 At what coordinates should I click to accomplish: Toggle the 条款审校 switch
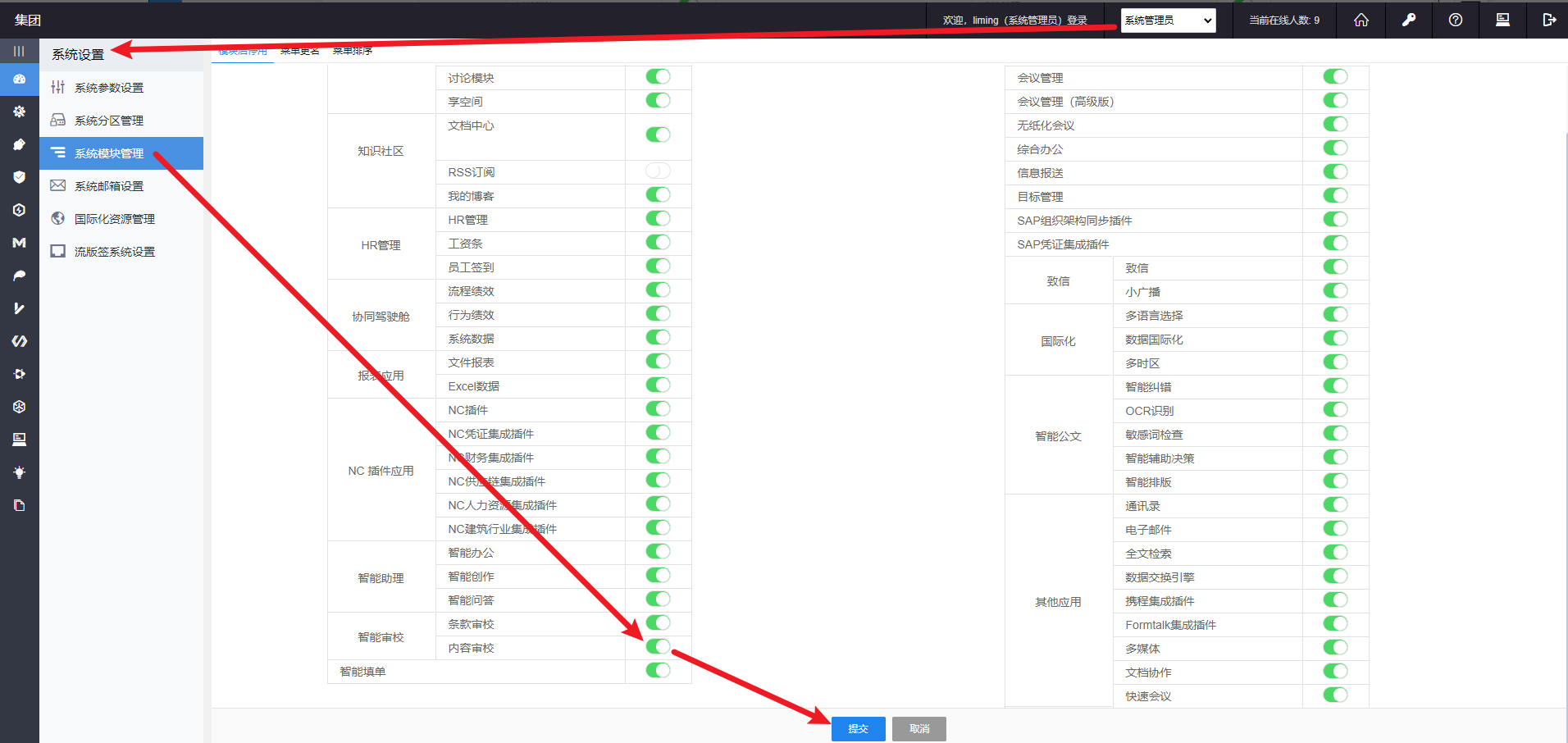pos(658,623)
